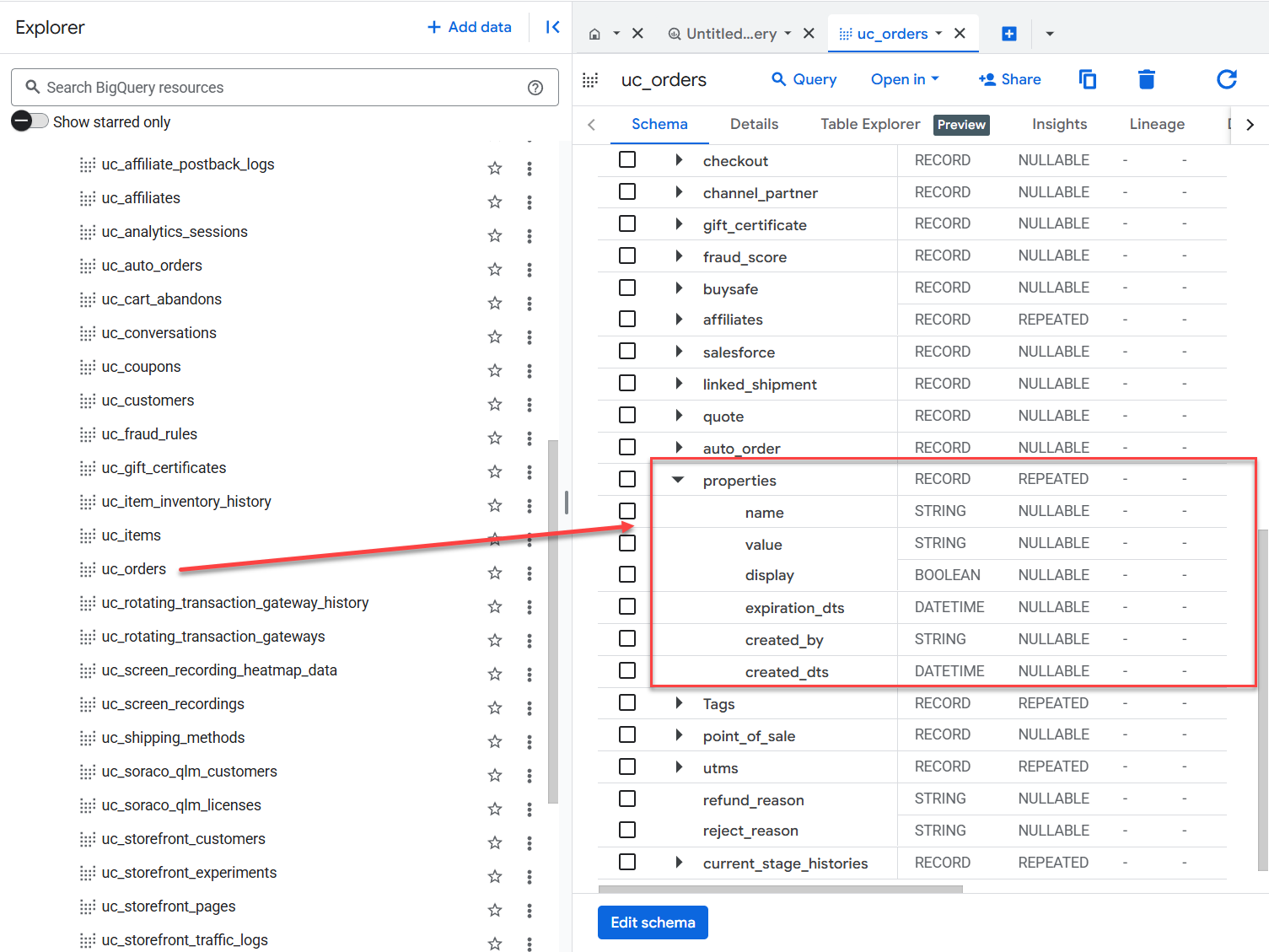Select the refund_reason field checkbox

tap(627, 799)
